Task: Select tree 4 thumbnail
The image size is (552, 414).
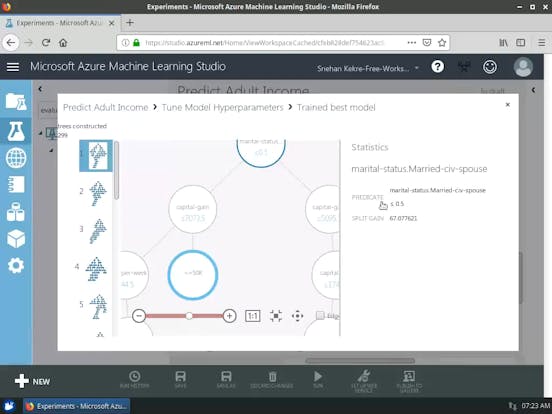Action: (x=96, y=268)
